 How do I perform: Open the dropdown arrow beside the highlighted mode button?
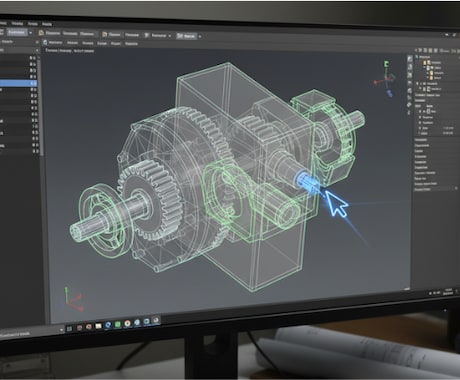tap(30, 33)
